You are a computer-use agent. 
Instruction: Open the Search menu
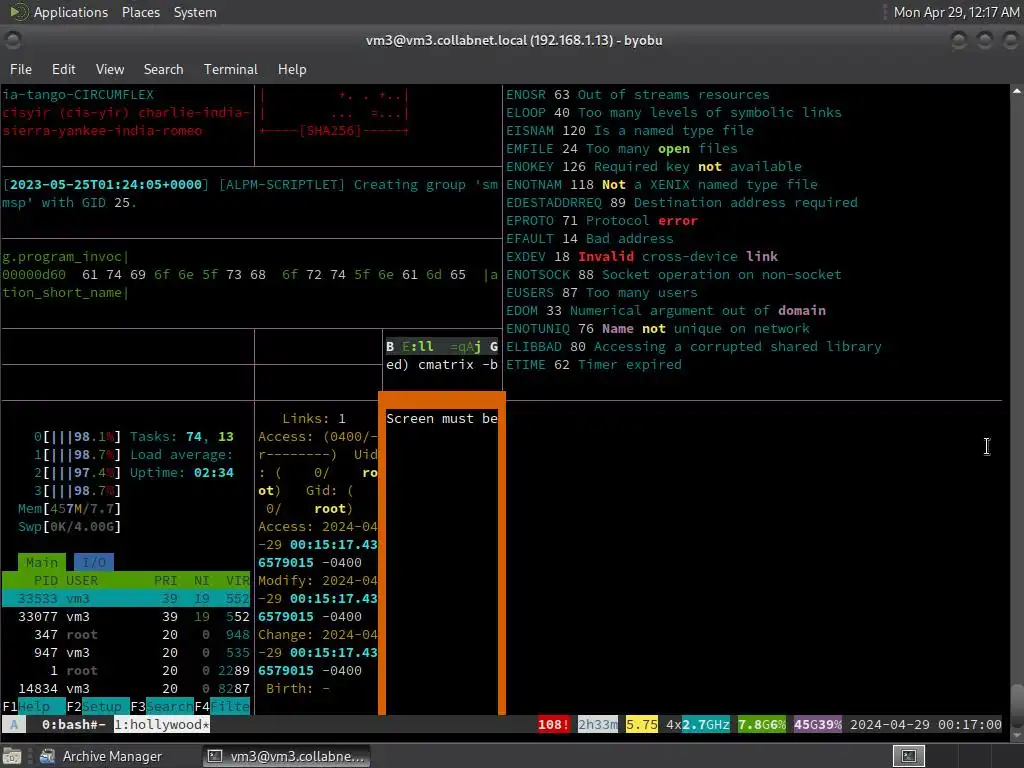(x=163, y=69)
